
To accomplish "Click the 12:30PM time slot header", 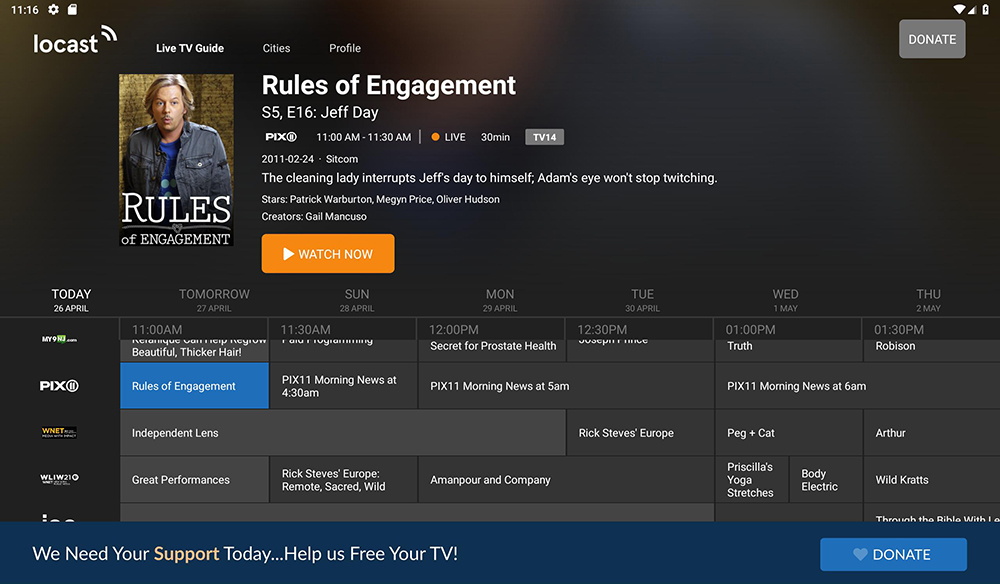I will pyautogui.click(x=602, y=330).
